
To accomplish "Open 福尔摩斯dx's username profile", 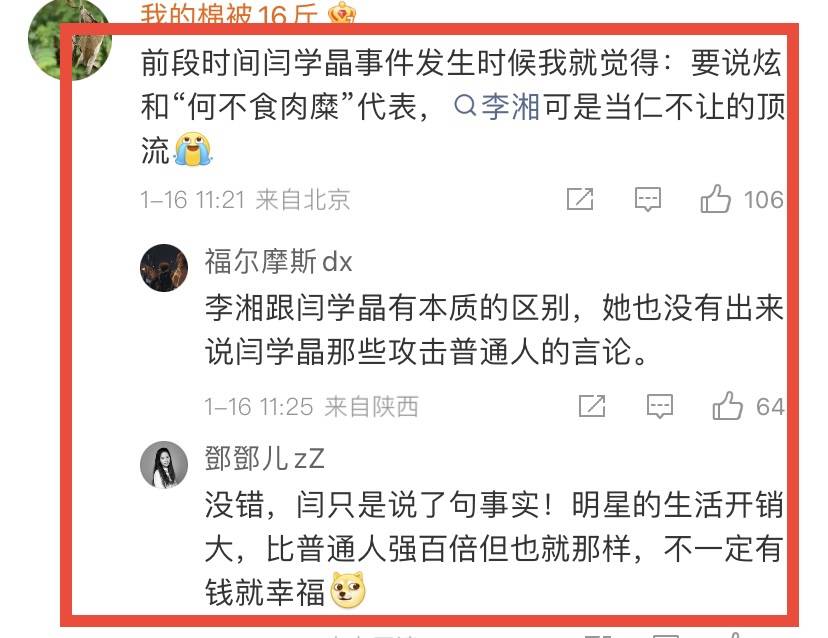I will click(x=278, y=261).
